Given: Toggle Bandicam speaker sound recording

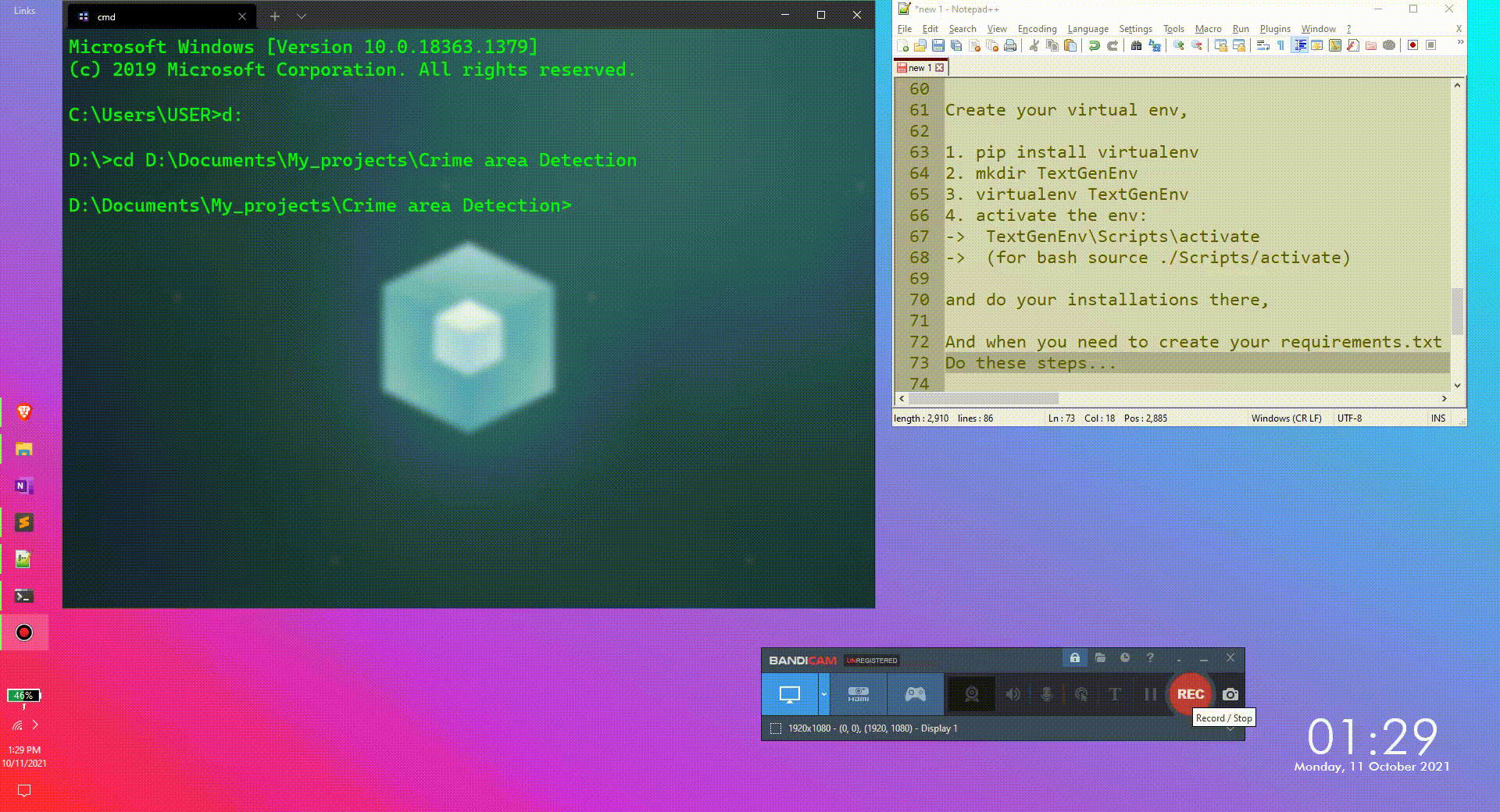Looking at the screenshot, I should tap(1013, 694).
